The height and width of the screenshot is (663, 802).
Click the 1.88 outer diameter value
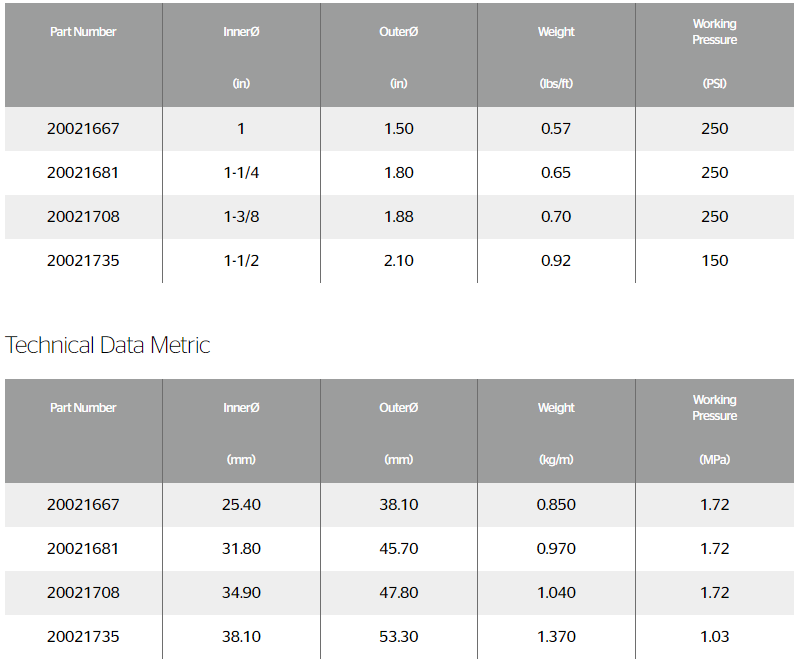coord(398,216)
